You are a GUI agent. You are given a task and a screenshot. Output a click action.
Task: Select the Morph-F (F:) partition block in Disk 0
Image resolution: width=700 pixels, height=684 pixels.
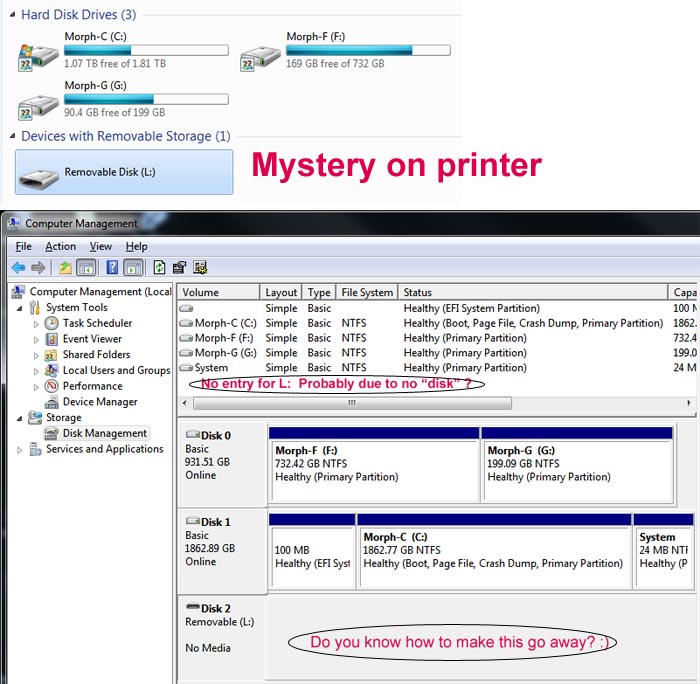click(x=374, y=469)
